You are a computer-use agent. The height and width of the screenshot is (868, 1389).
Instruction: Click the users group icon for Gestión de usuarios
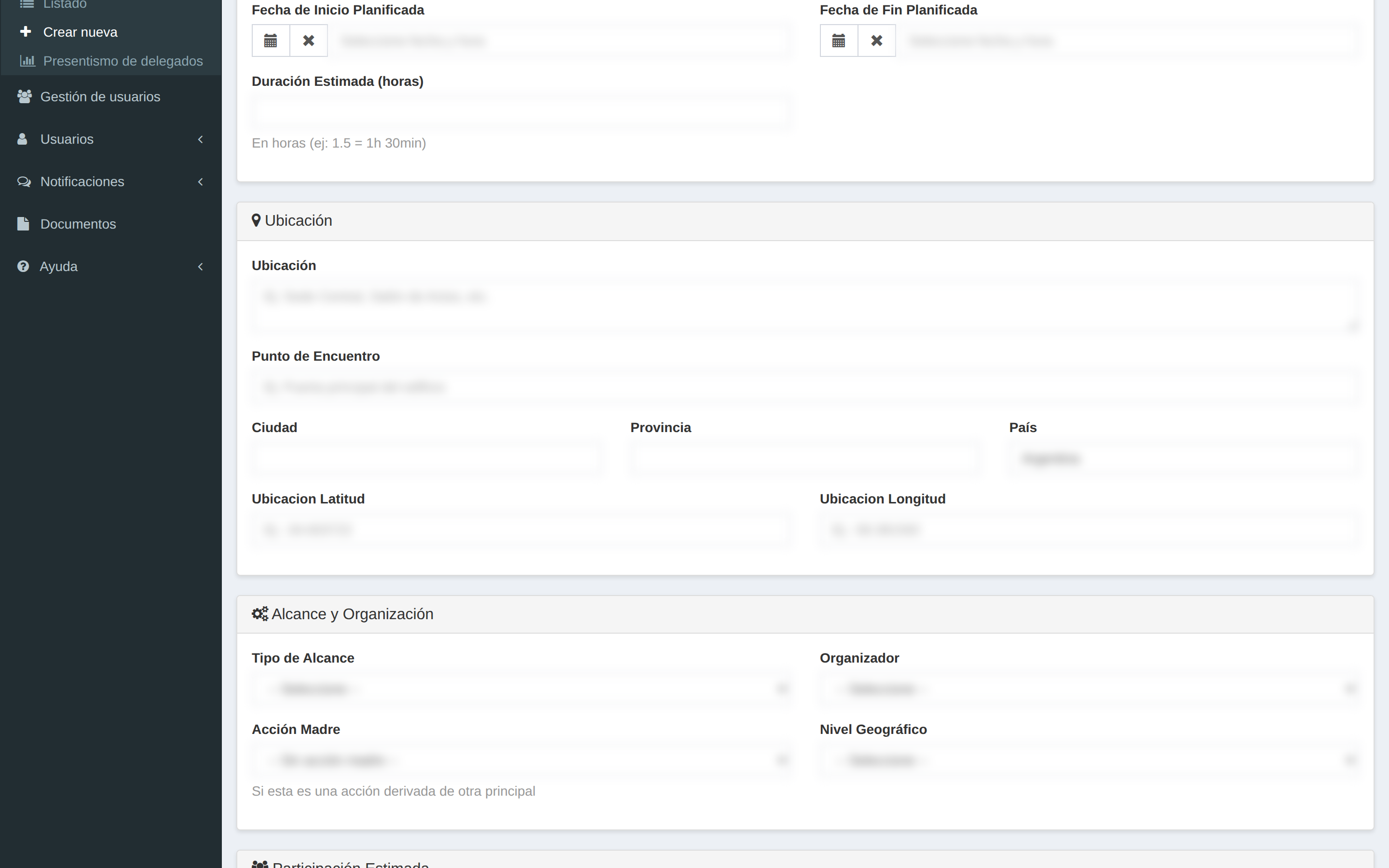(24, 96)
